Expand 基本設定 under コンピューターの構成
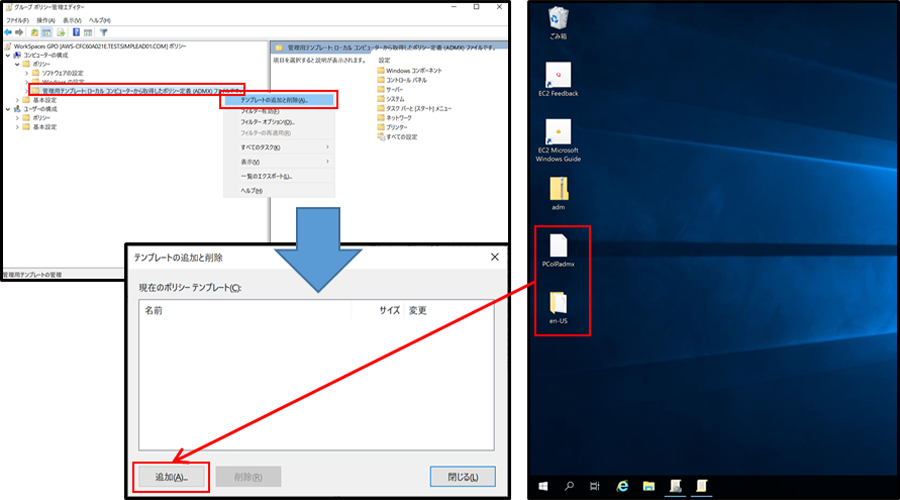 pyautogui.click(x=17, y=100)
